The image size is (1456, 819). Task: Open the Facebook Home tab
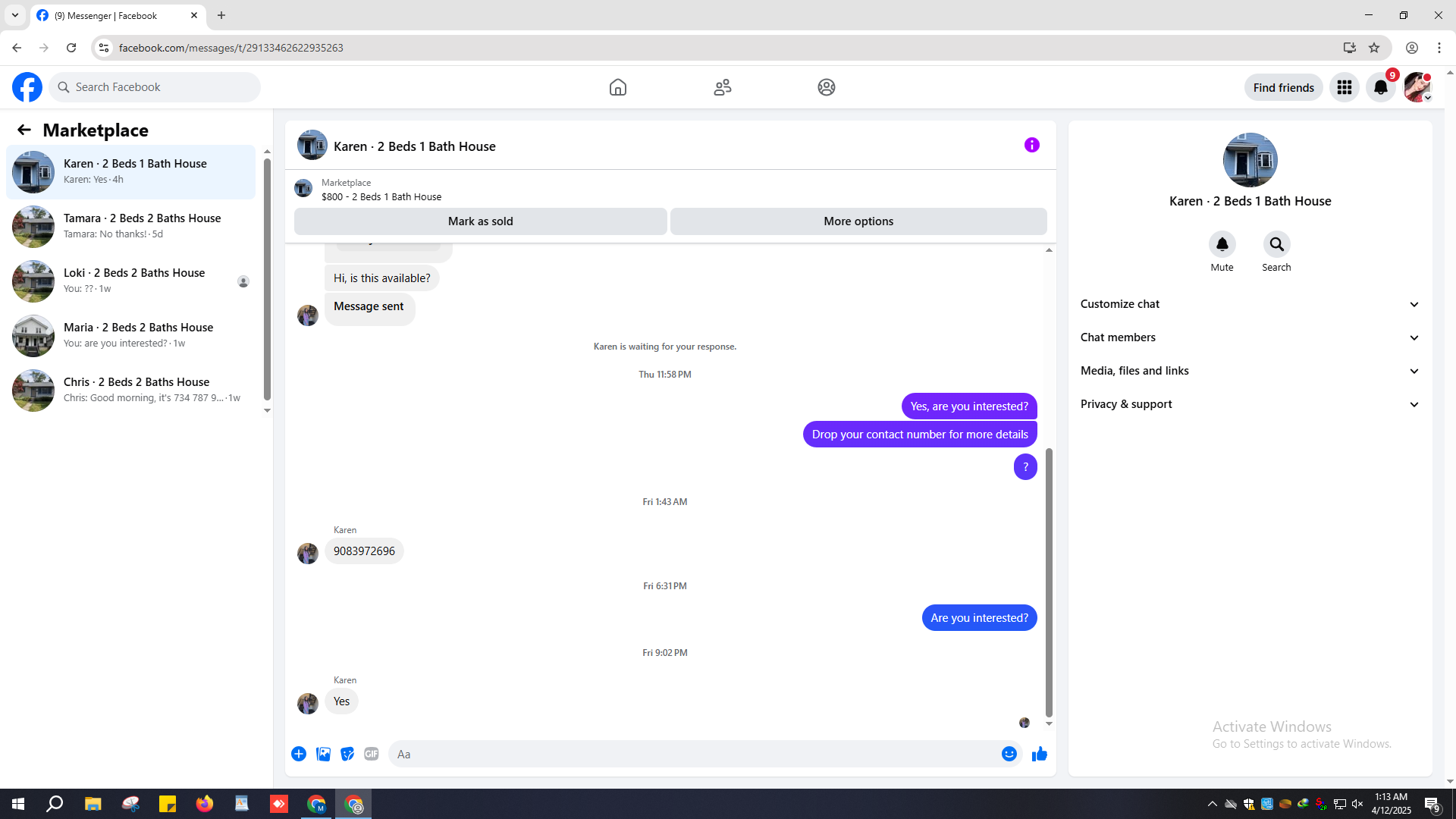click(x=618, y=87)
